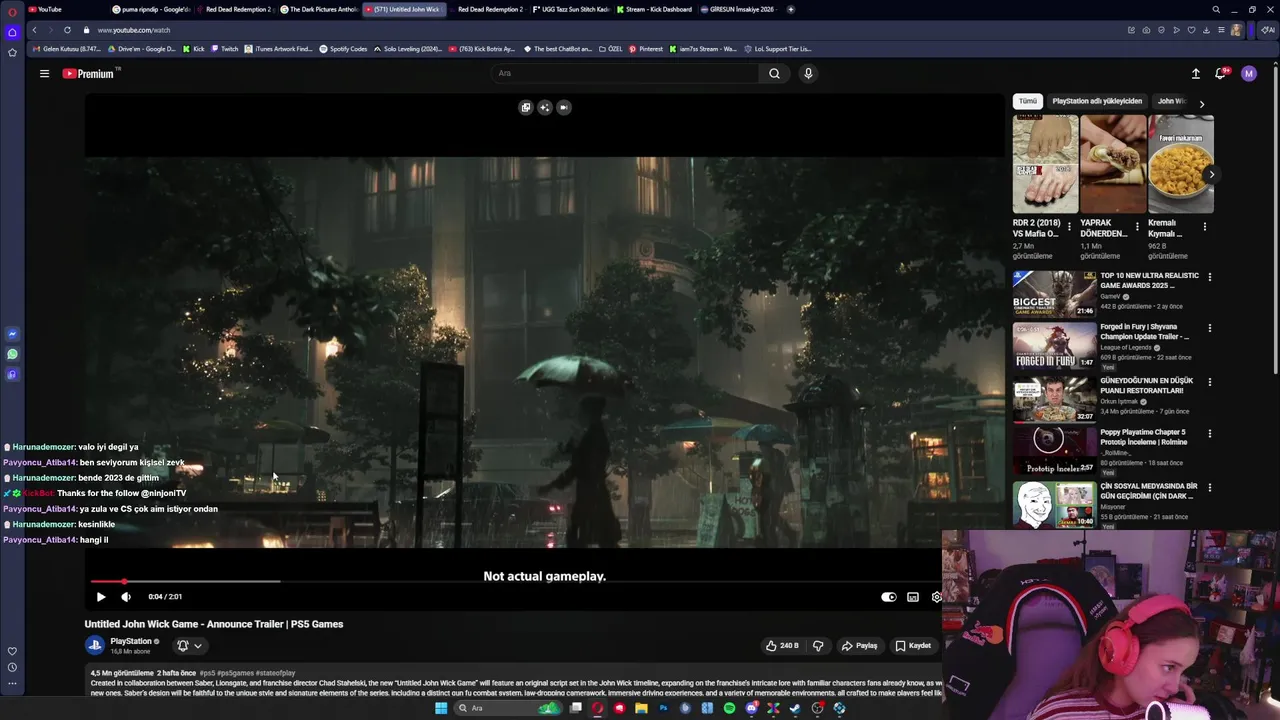1280x720 pixels.
Task: Open the Poppy Playtime Chapter 5 video thumbnail
Action: click(x=1054, y=450)
